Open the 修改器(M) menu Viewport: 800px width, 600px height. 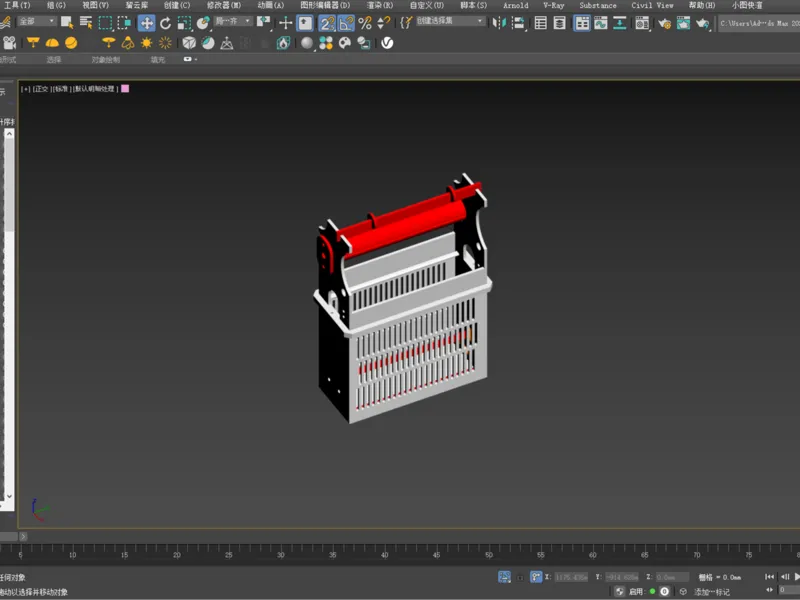pos(223,5)
